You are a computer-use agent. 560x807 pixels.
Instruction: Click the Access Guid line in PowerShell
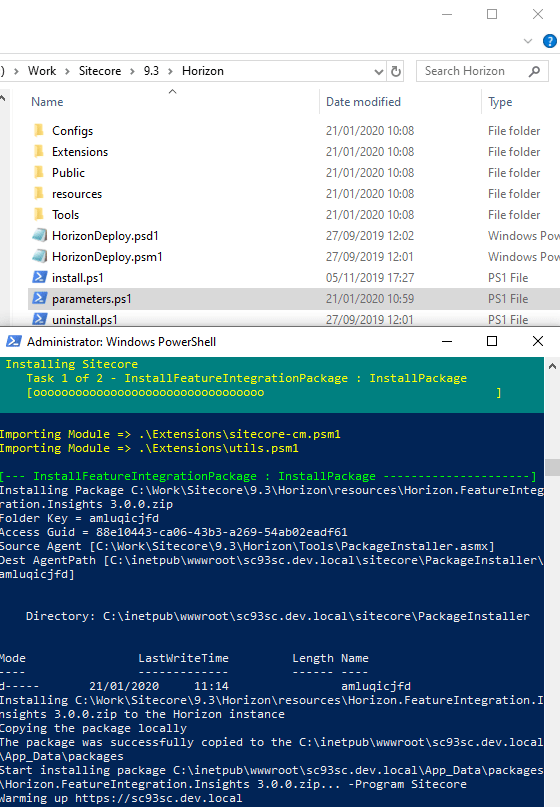coord(173,532)
